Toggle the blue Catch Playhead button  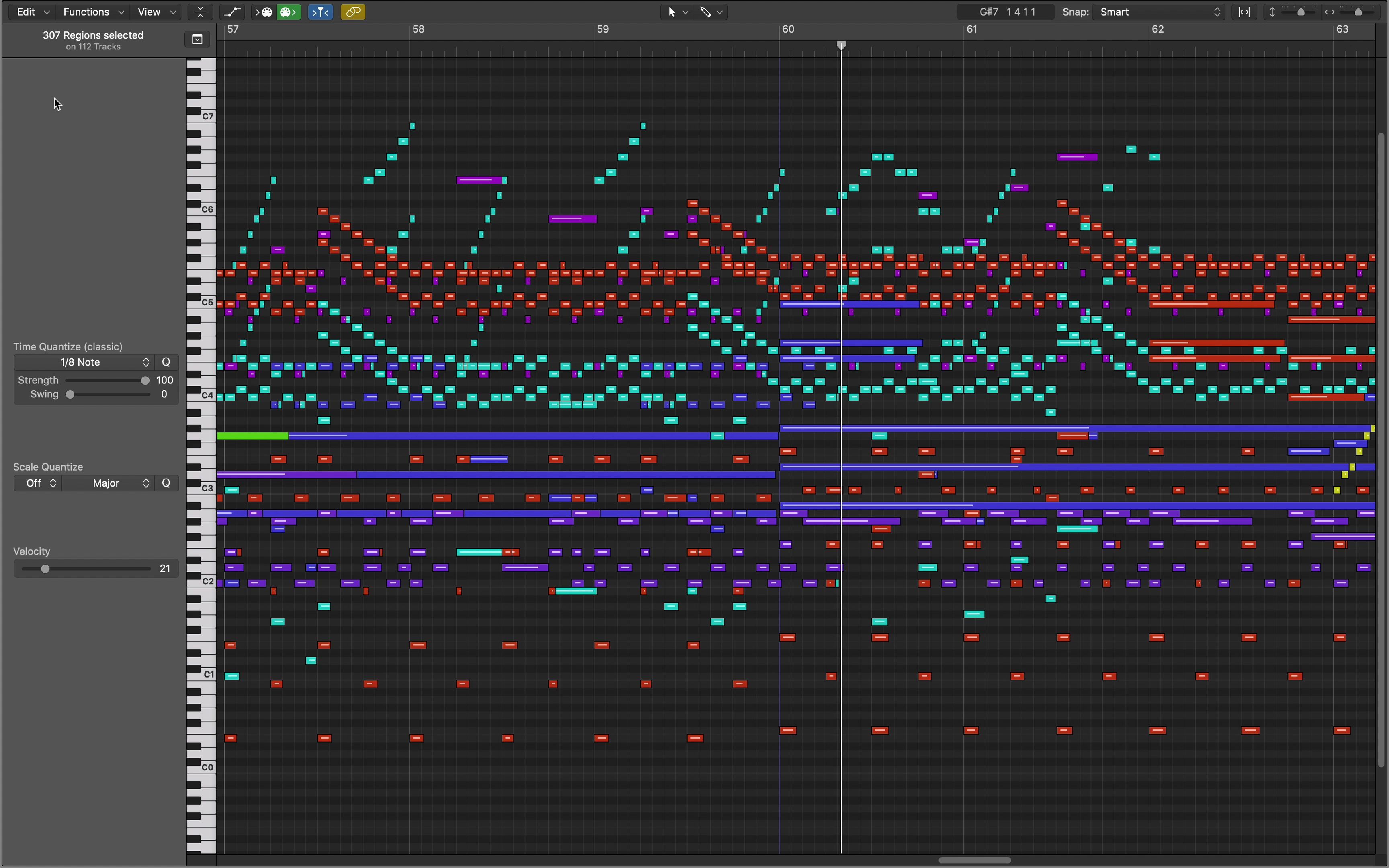coord(321,12)
